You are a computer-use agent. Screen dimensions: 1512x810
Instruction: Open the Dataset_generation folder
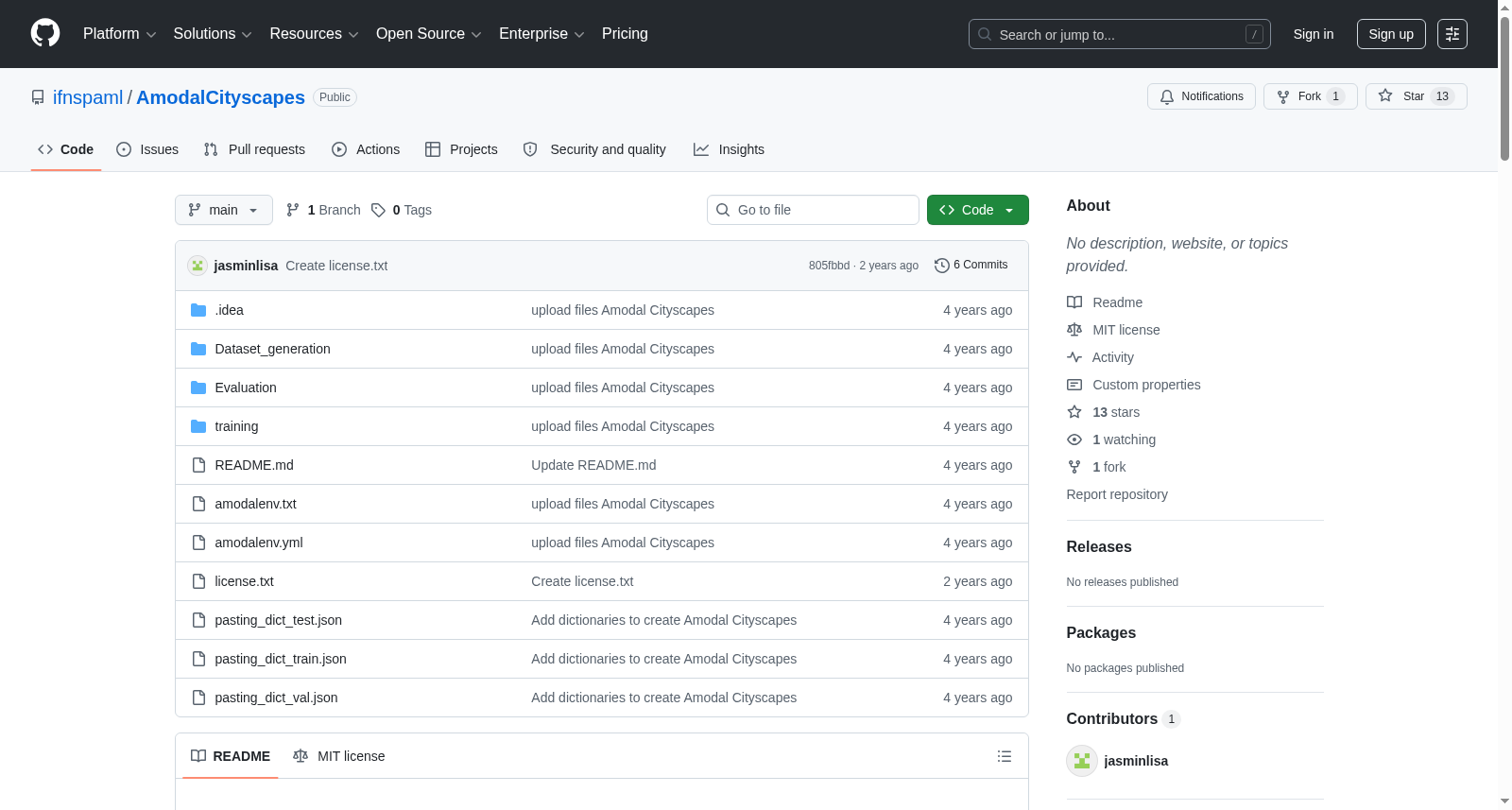click(x=272, y=349)
